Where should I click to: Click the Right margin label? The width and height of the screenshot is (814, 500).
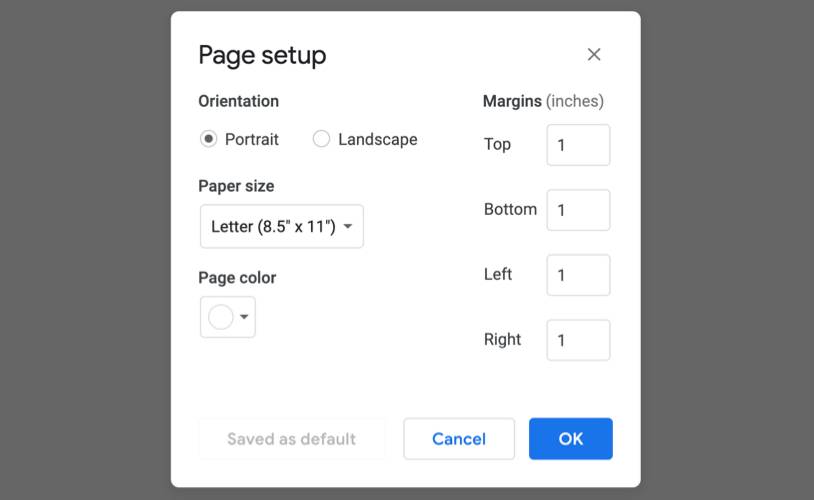pos(502,340)
